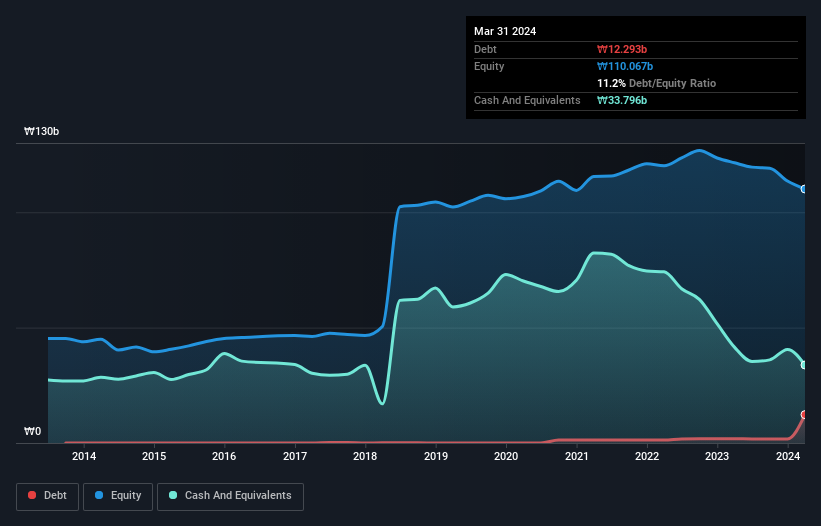Click the ₩12.293b debt value

pos(622,49)
